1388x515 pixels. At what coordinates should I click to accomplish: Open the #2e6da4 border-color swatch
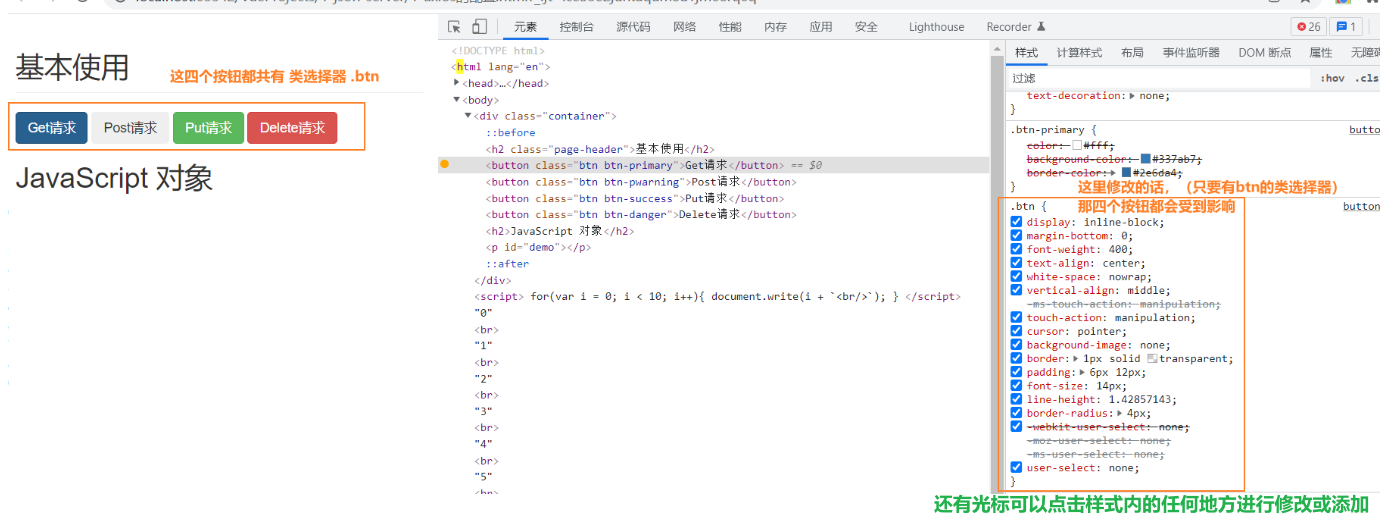pyautogui.click(x=1126, y=173)
